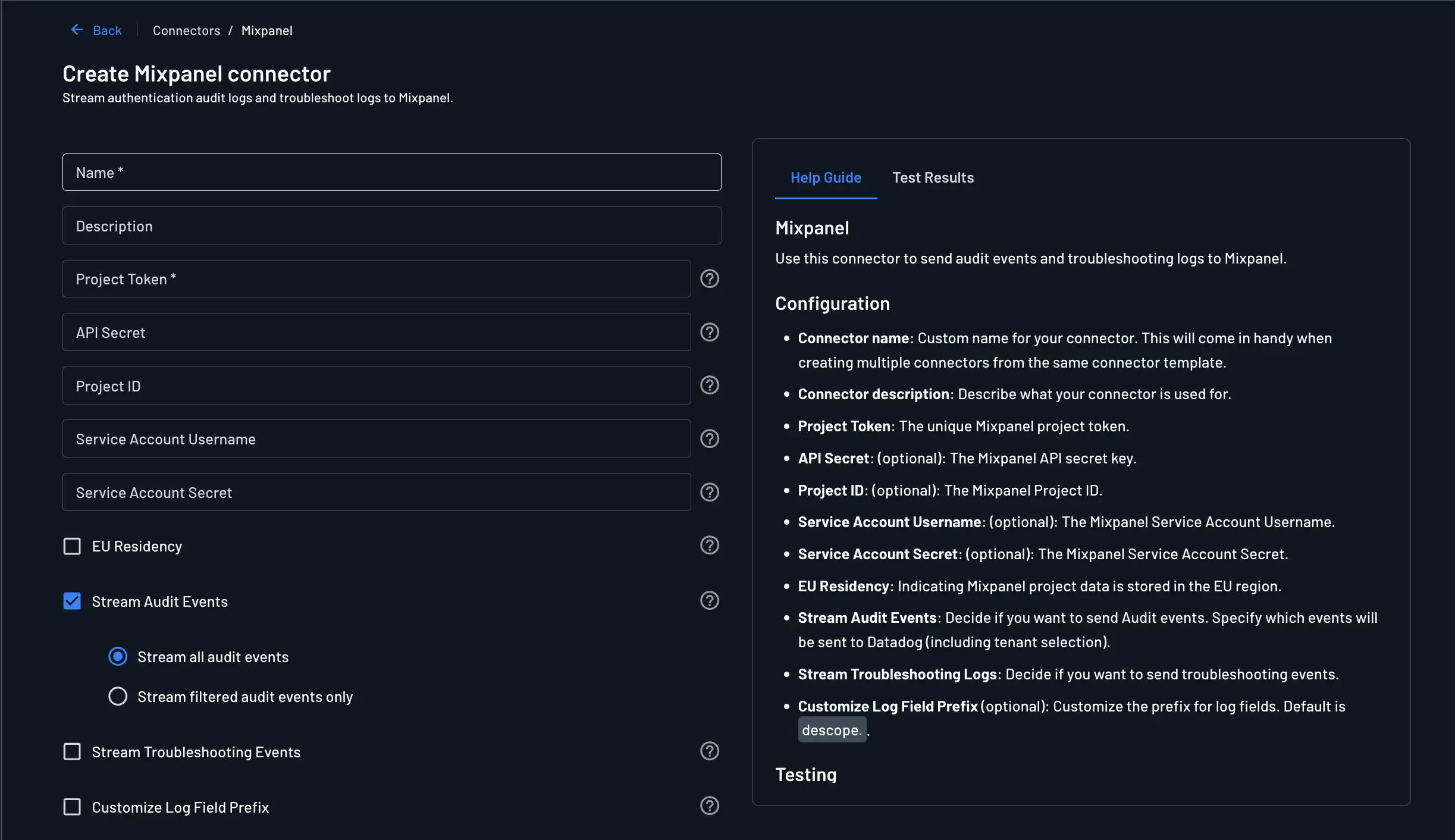Viewport: 1455px width, 840px height.
Task: Switch to the Test Results tab
Action: tap(932, 178)
